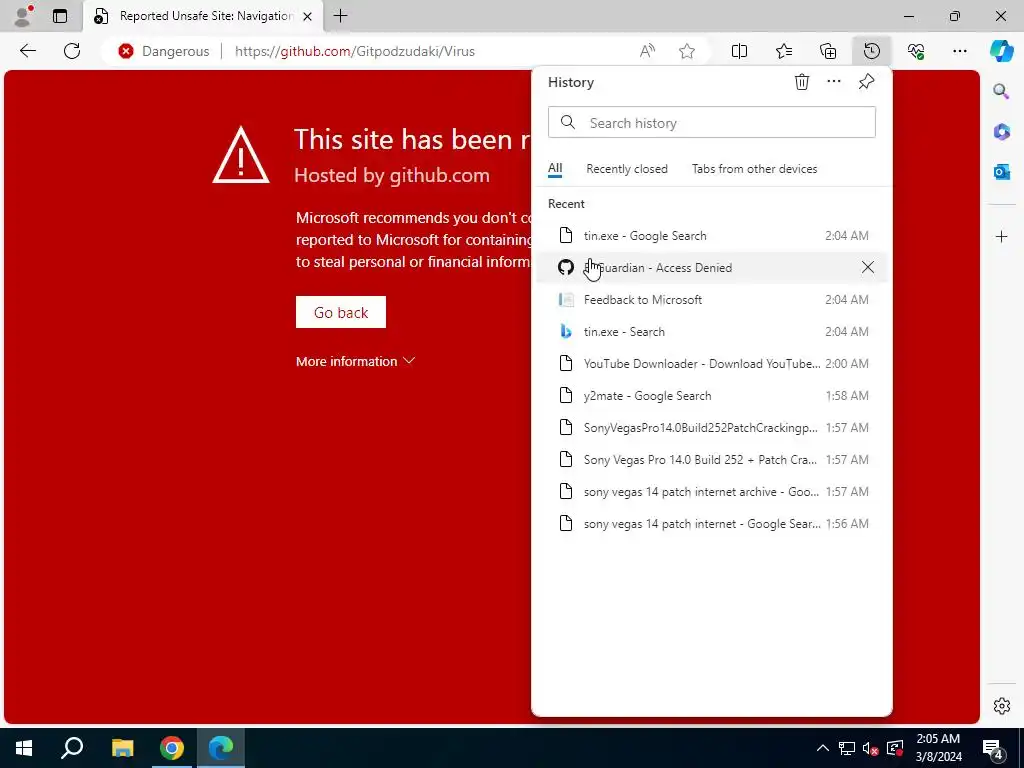Switch to Tabs from other devices
This screenshot has height=768, width=1024.
coord(754,168)
